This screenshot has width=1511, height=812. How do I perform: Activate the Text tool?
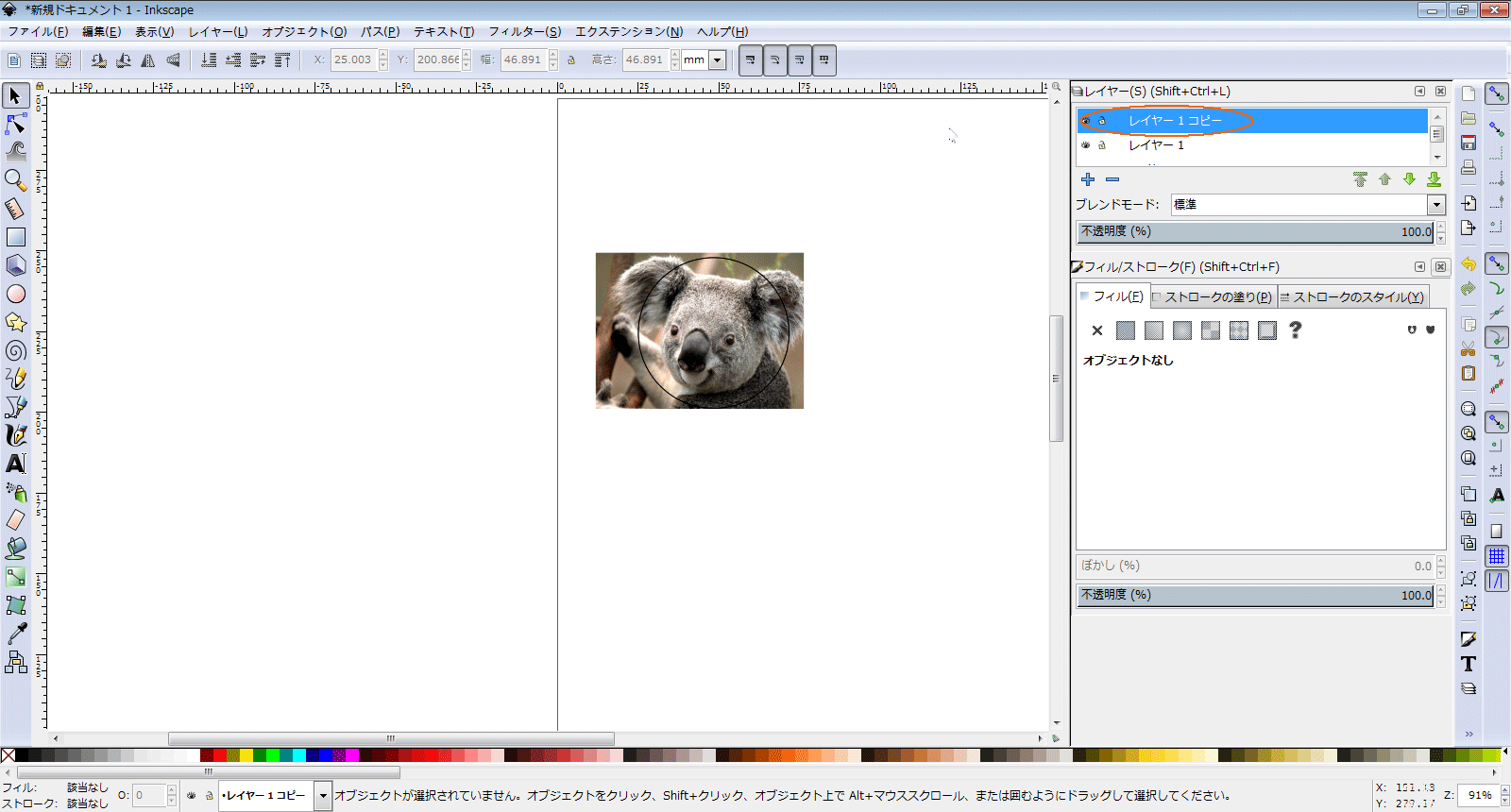pos(16,464)
